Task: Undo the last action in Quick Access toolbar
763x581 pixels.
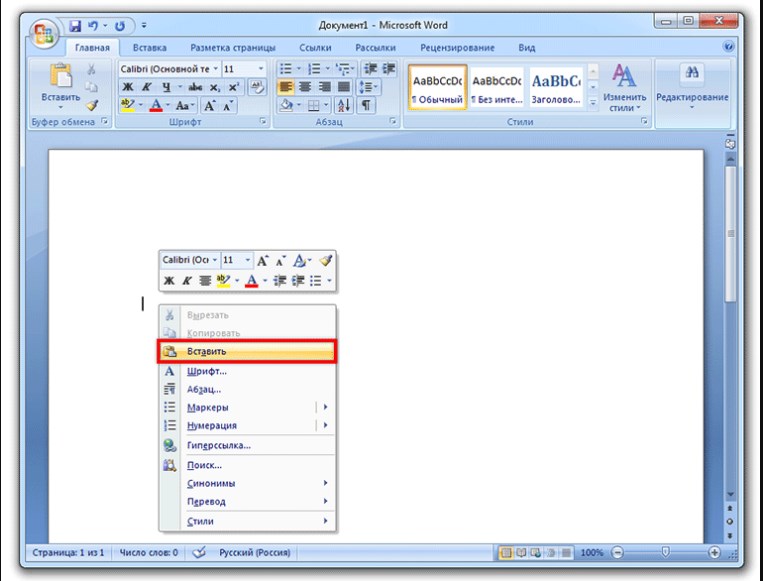Action: 93,25
